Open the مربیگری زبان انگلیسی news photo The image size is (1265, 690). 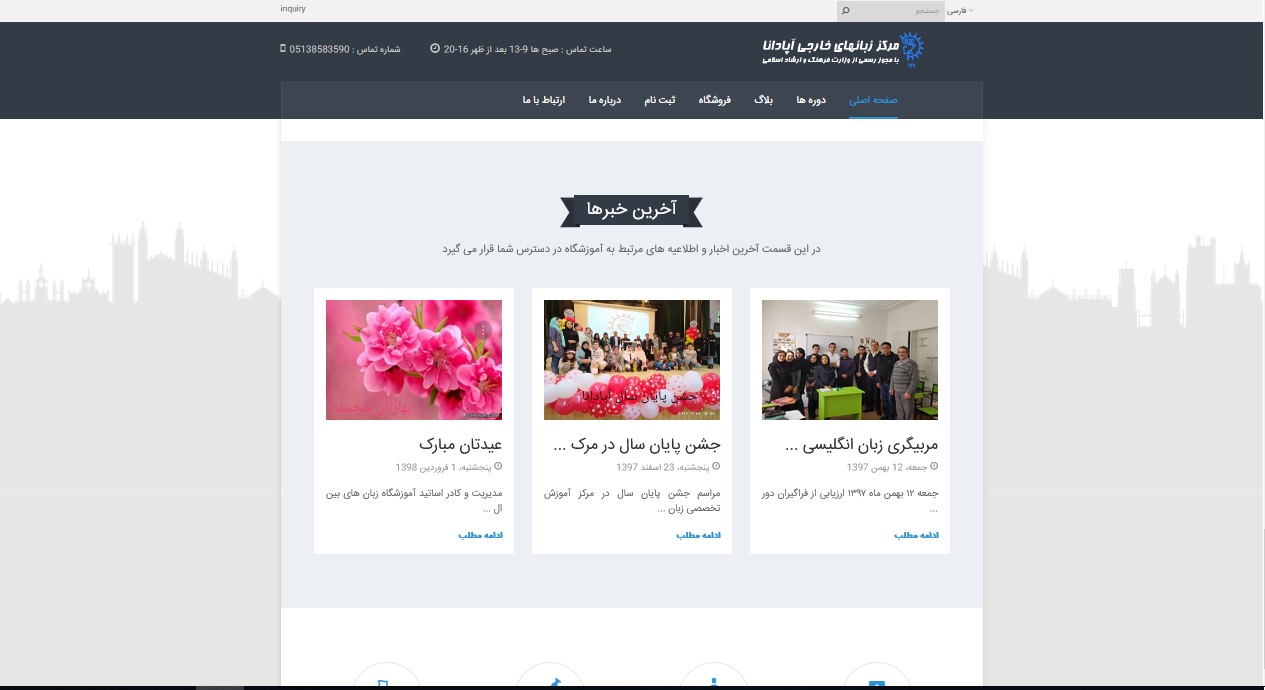[x=850, y=360]
